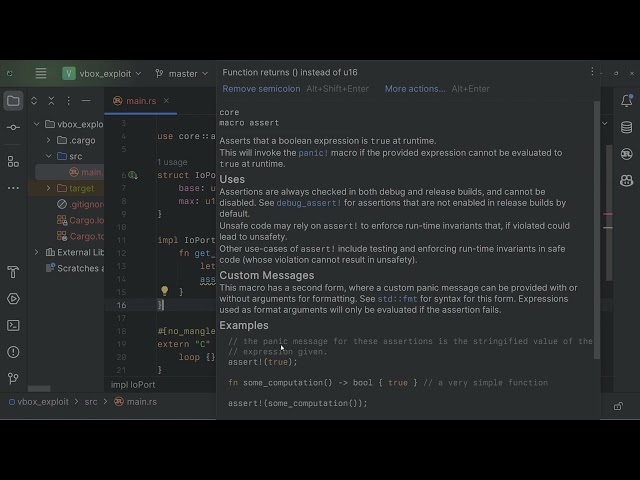
Task: Click the documentation popup scrollbar
Action: click(597, 230)
